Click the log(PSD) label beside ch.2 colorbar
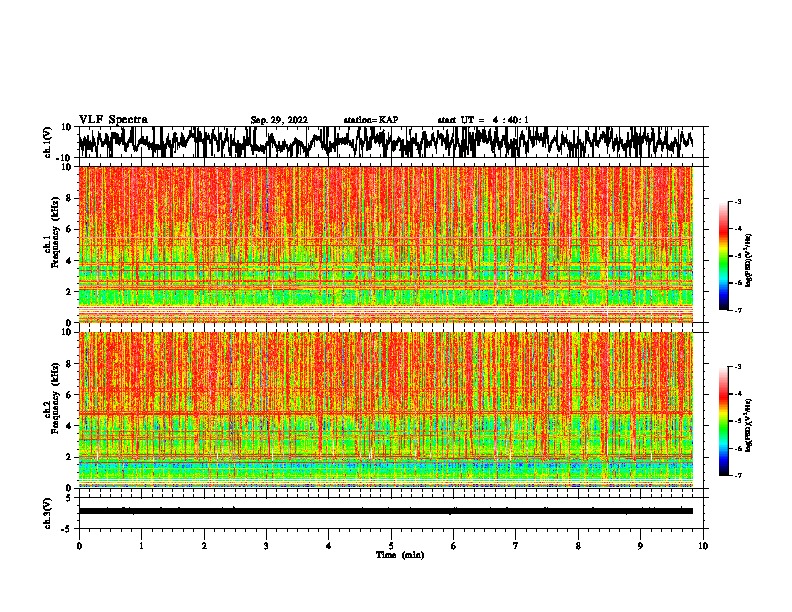The image size is (792, 612). pyautogui.click(x=748, y=425)
